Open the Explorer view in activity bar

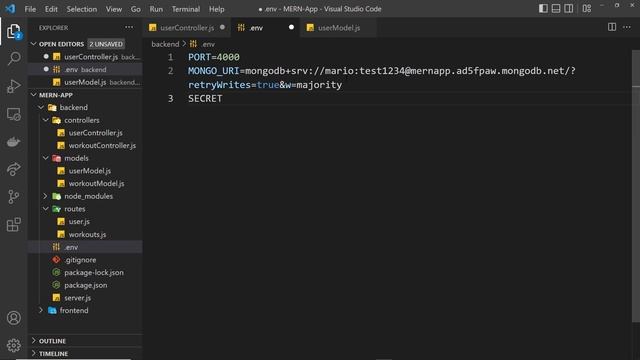13,31
